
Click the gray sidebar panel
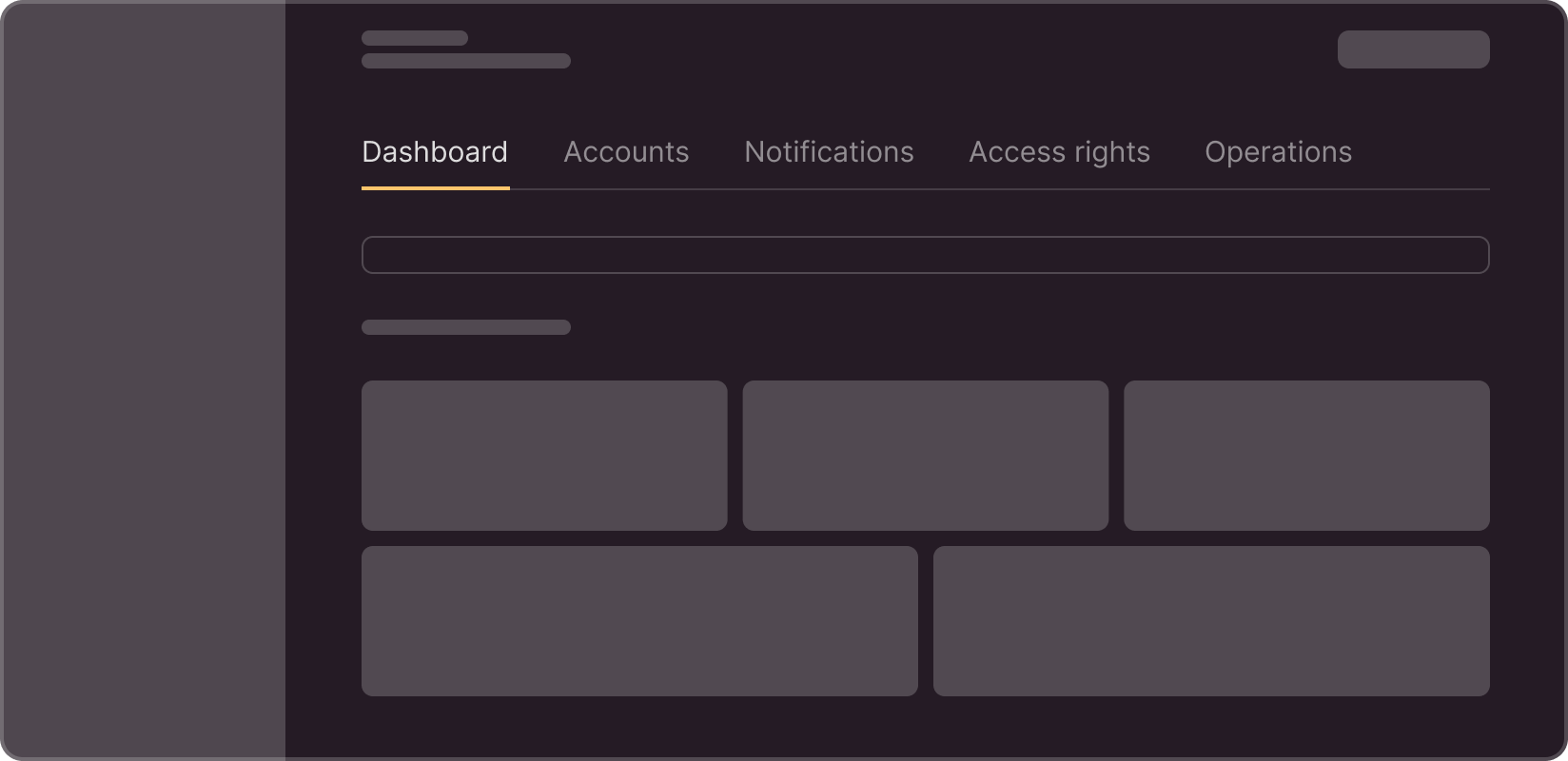[143, 380]
